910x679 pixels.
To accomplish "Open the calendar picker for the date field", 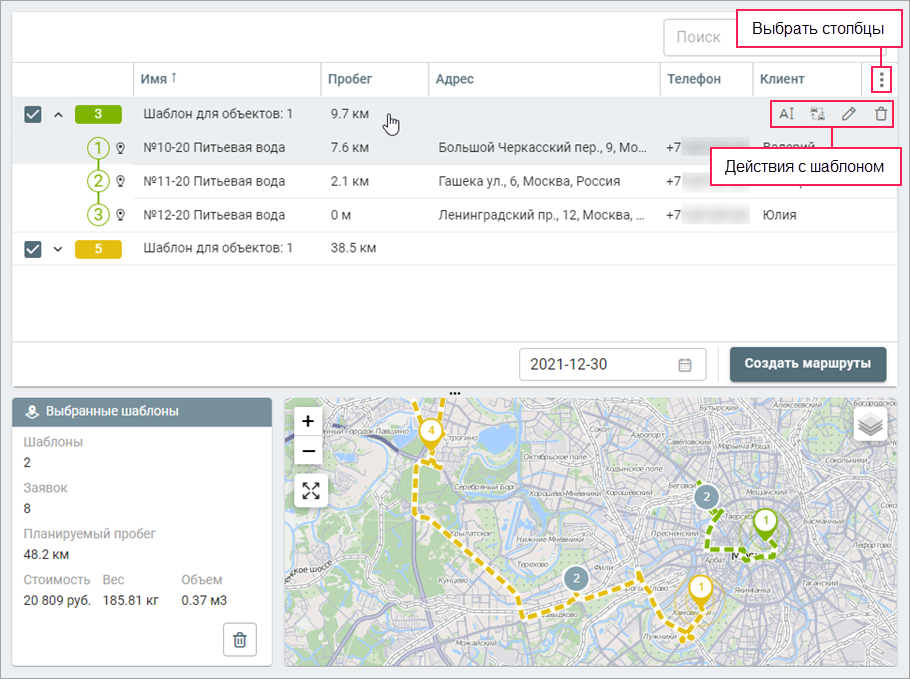I will 685,365.
